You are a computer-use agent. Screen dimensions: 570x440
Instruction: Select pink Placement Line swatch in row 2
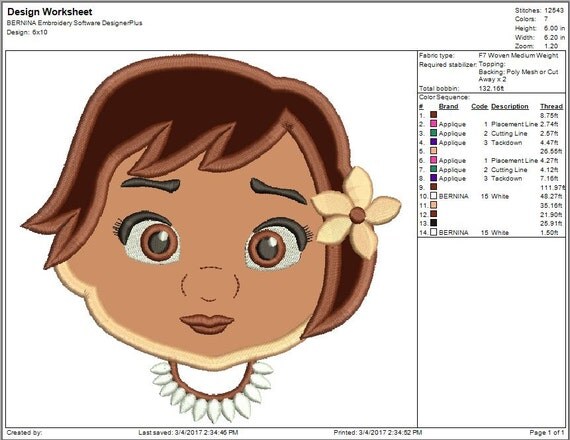(x=433, y=124)
